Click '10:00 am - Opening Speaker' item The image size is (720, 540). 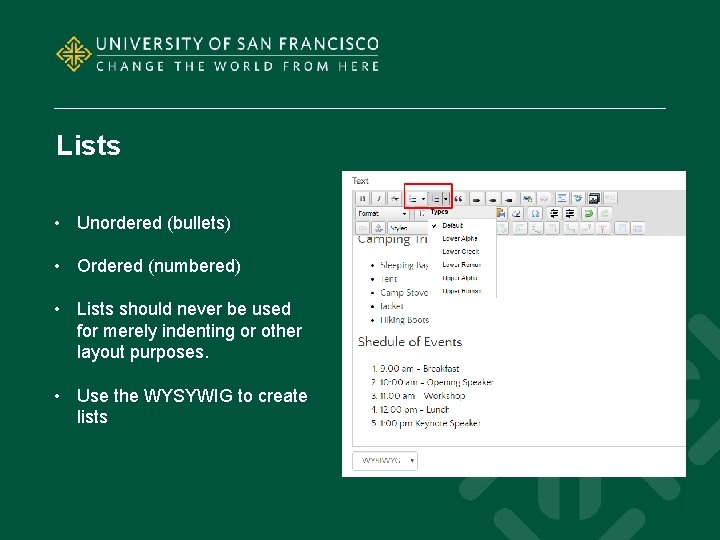436,382
